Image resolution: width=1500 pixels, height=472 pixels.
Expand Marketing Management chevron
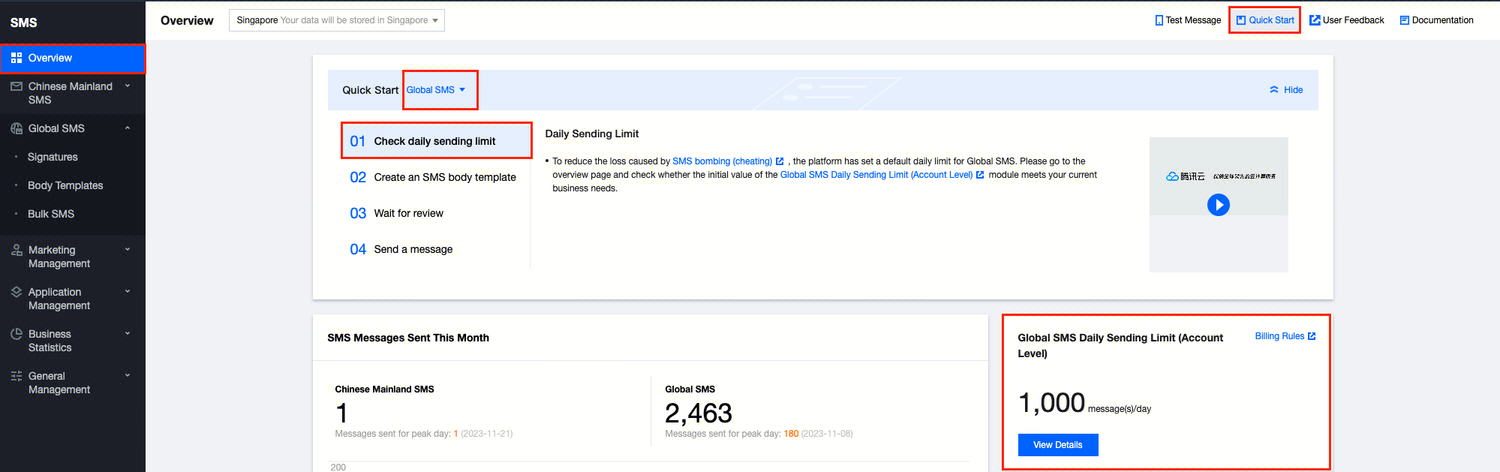coord(128,251)
